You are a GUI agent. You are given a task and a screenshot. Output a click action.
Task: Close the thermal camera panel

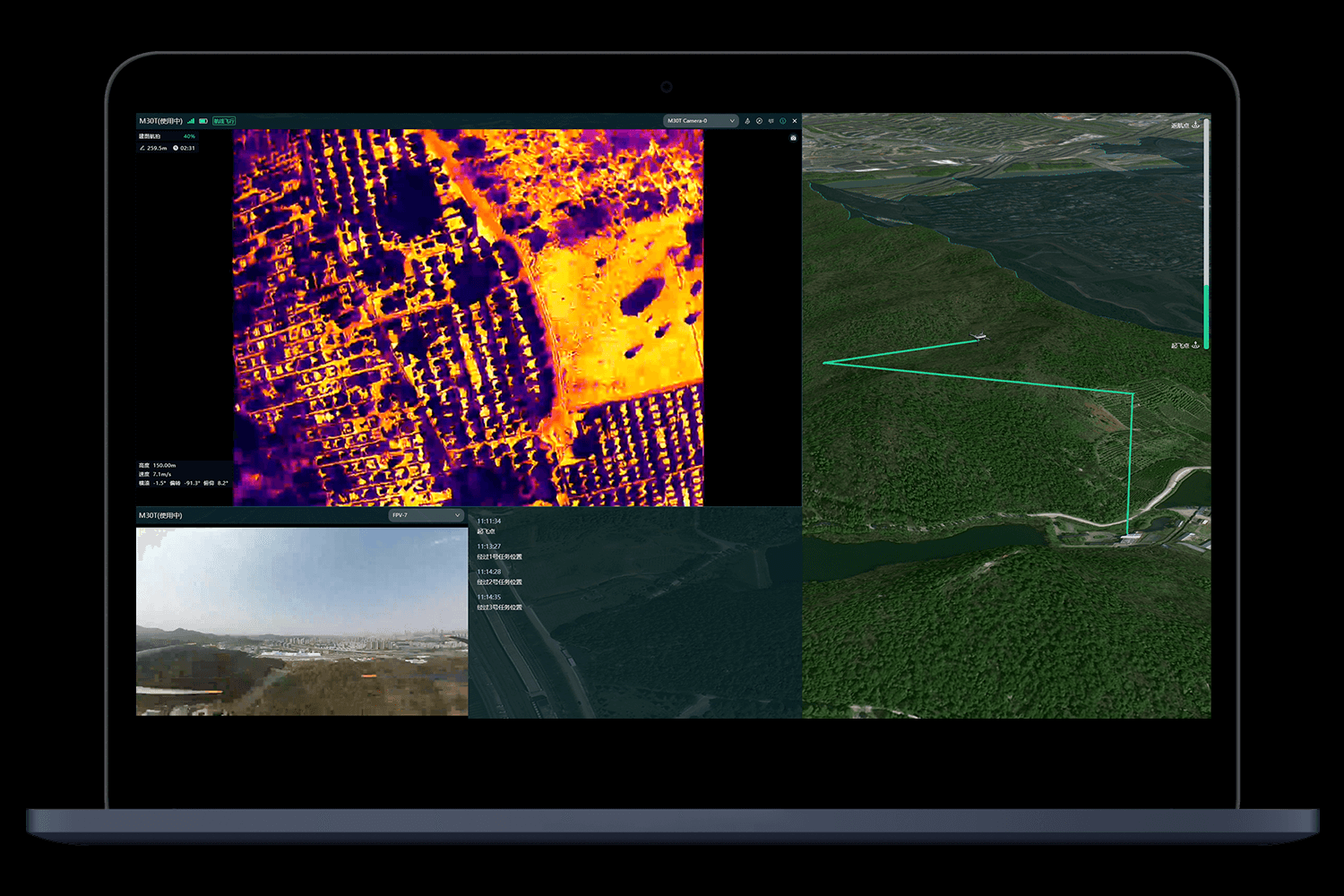coord(794,121)
